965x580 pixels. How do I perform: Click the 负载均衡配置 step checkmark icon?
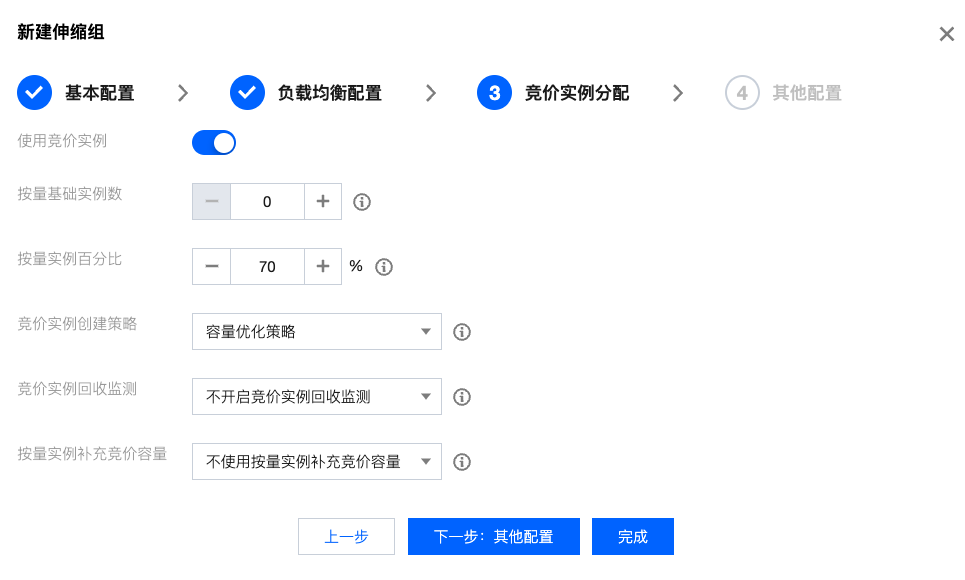(247, 93)
